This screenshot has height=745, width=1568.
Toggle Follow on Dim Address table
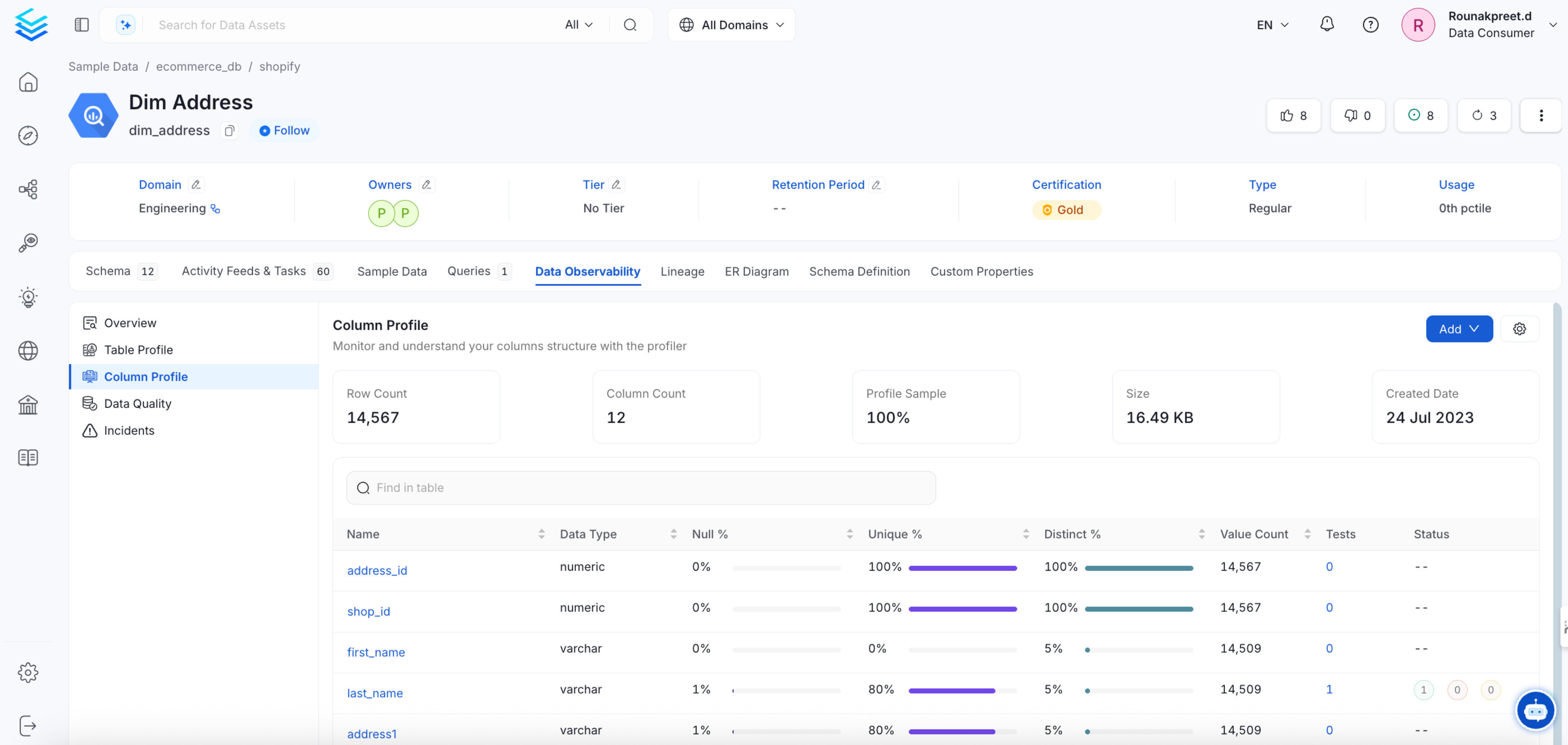tap(284, 130)
